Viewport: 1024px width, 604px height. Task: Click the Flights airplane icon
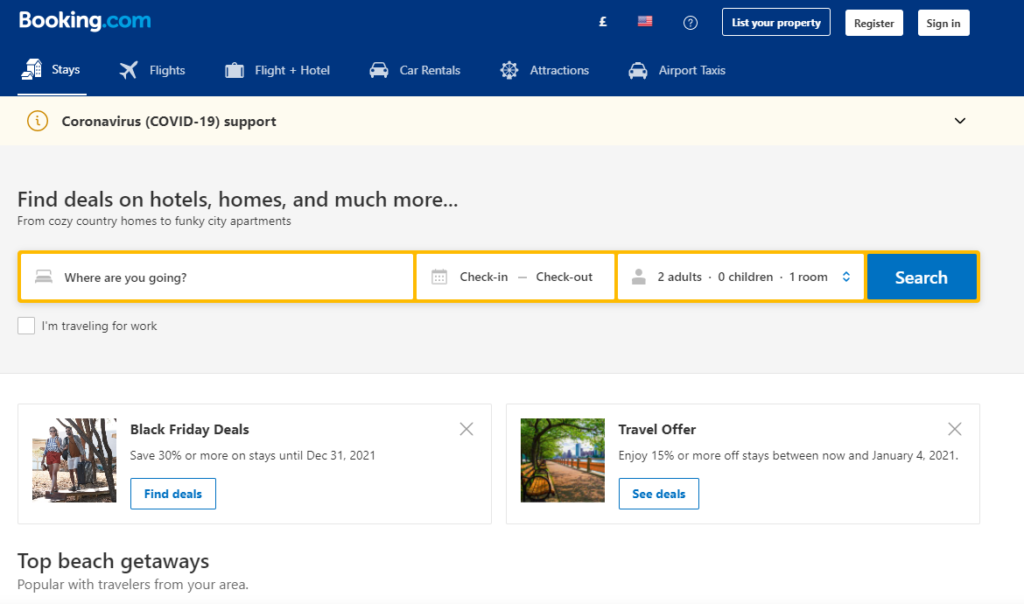[x=129, y=70]
